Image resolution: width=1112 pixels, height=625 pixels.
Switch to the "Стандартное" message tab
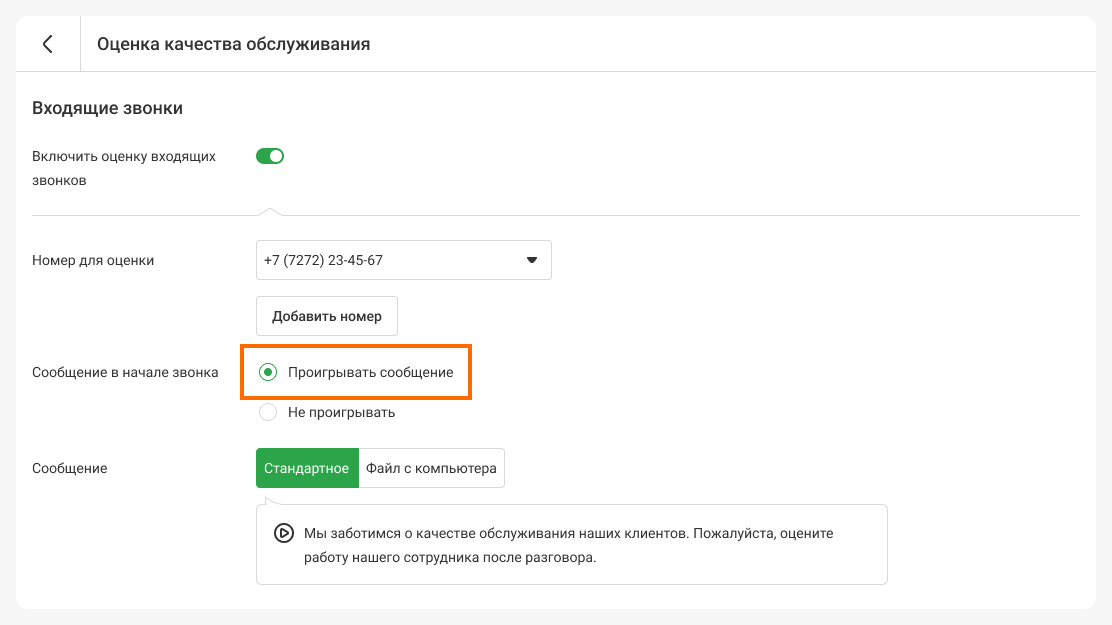pos(307,468)
